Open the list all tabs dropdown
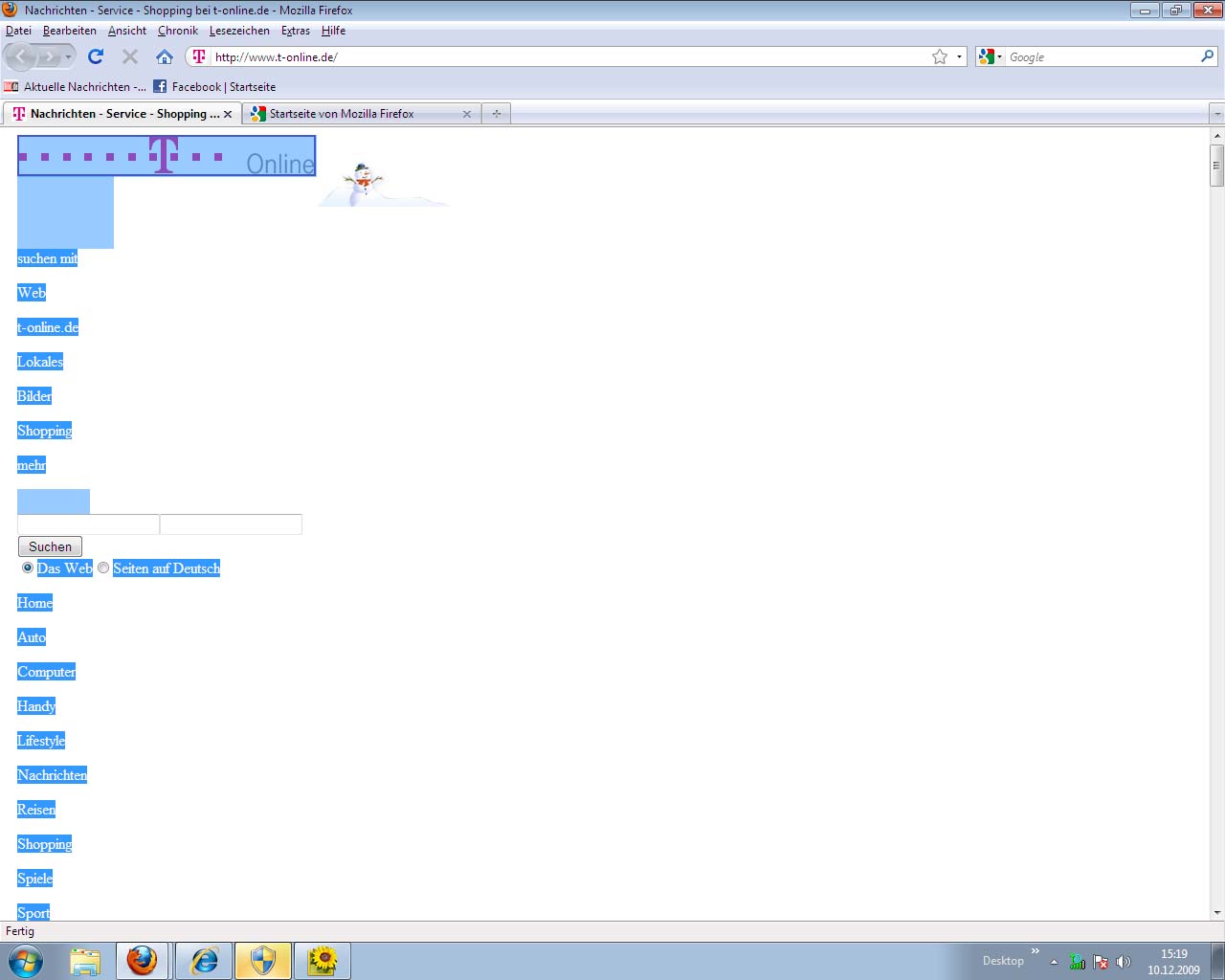Screen dimensions: 1225x980 tap(1217, 114)
